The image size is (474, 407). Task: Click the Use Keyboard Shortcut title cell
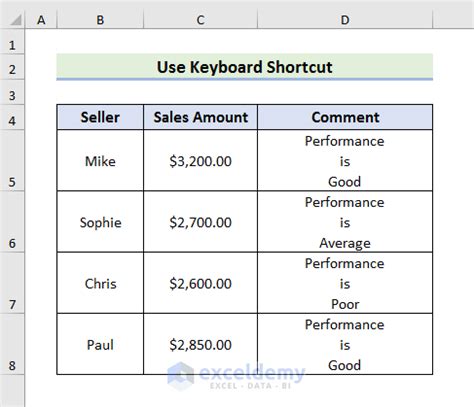tap(245, 67)
